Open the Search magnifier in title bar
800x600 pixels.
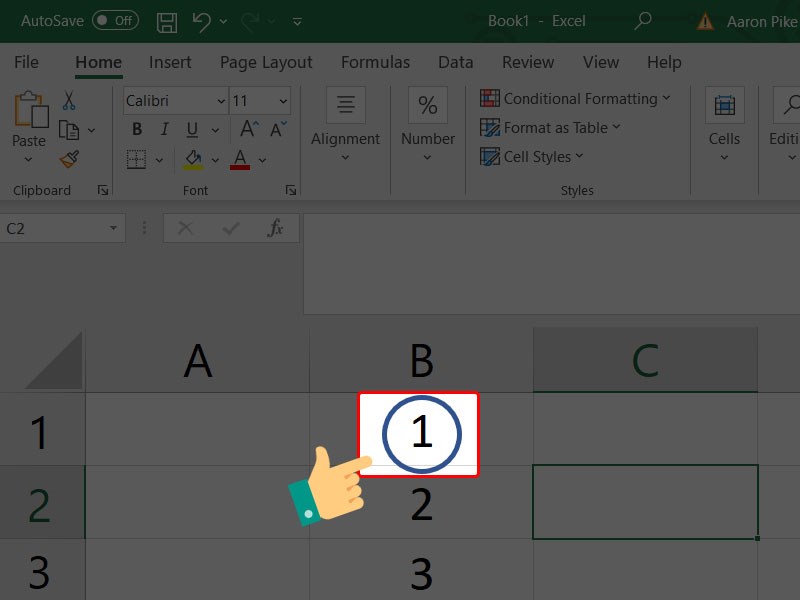(644, 21)
